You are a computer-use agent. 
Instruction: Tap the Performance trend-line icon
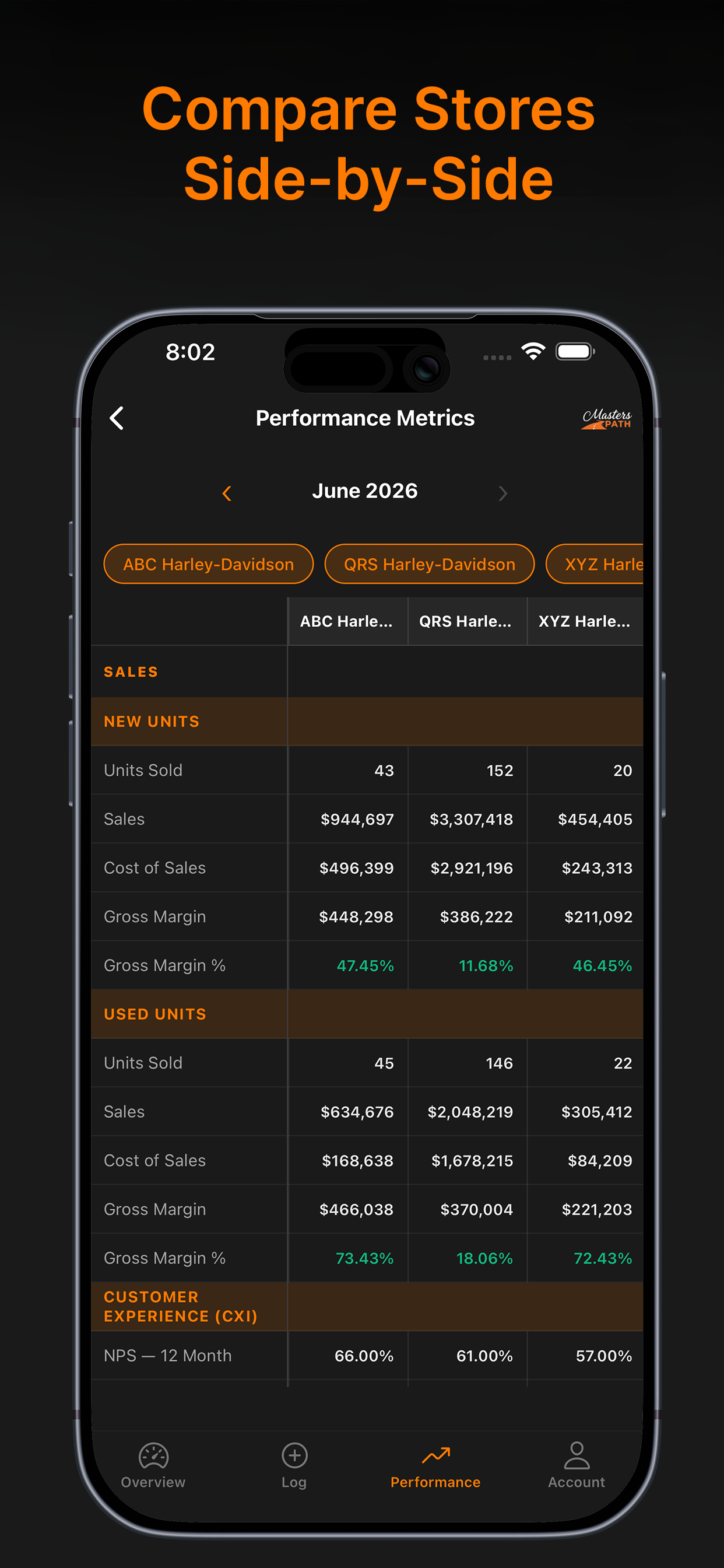click(x=436, y=1455)
